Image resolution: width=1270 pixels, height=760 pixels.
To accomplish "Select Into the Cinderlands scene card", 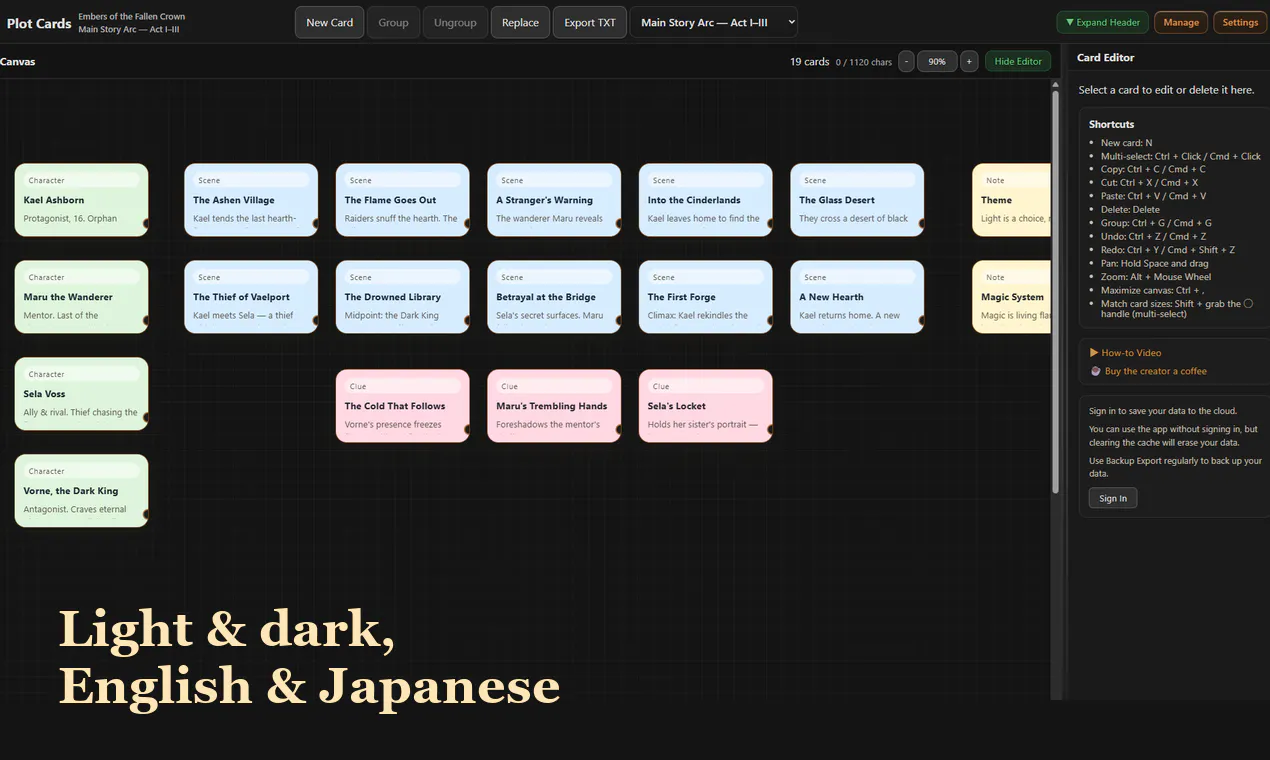I will (x=705, y=200).
